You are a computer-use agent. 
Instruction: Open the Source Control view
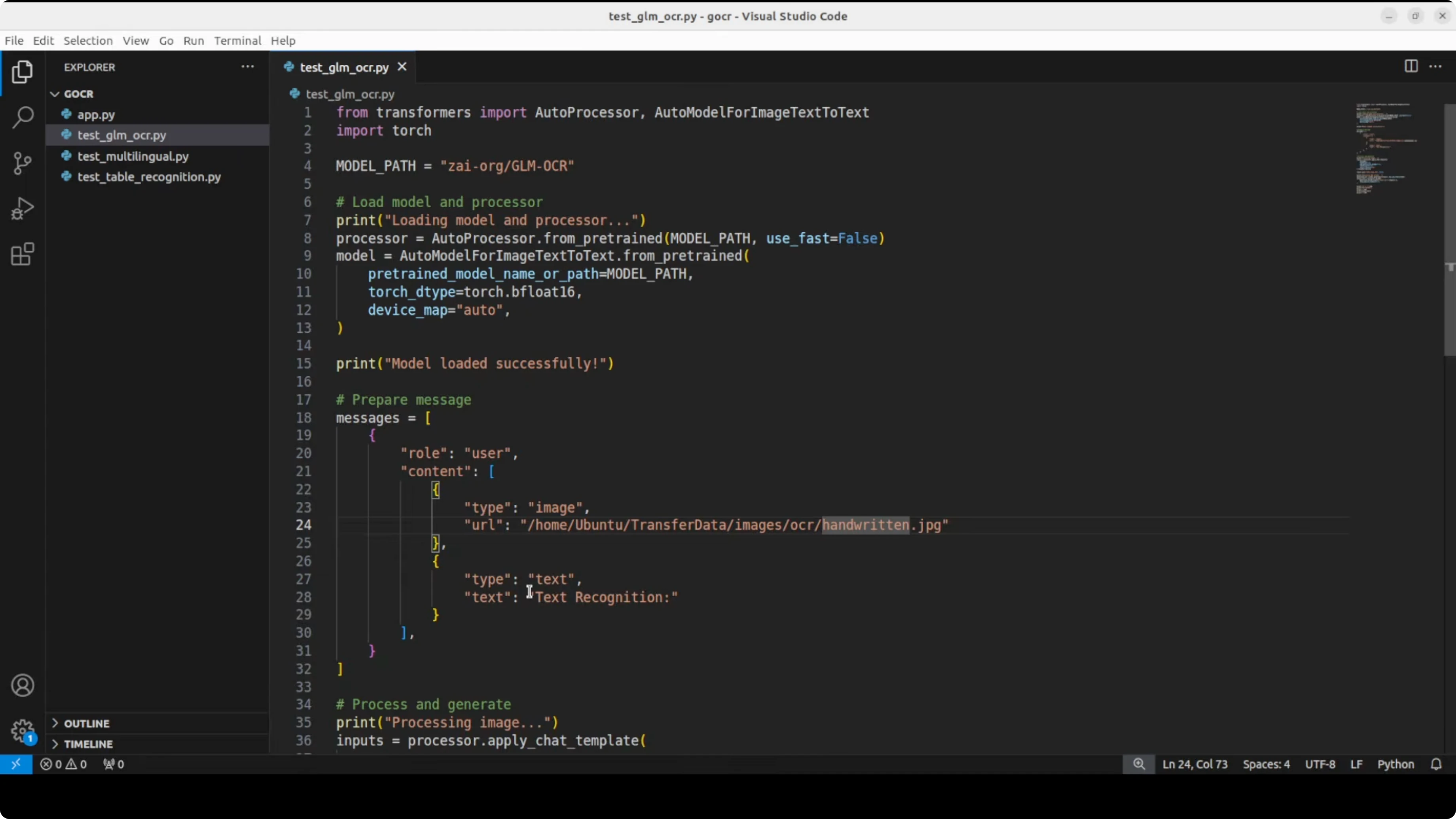(x=23, y=163)
